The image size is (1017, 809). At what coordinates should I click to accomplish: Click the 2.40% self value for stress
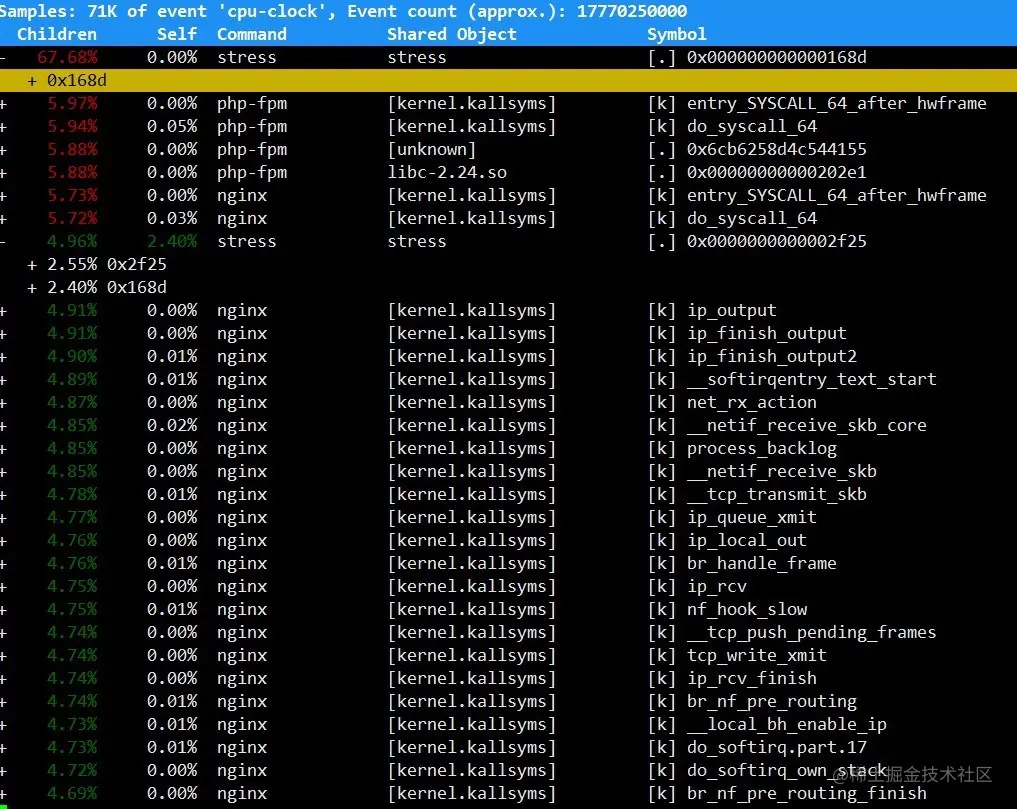click(x=172, y=241)
